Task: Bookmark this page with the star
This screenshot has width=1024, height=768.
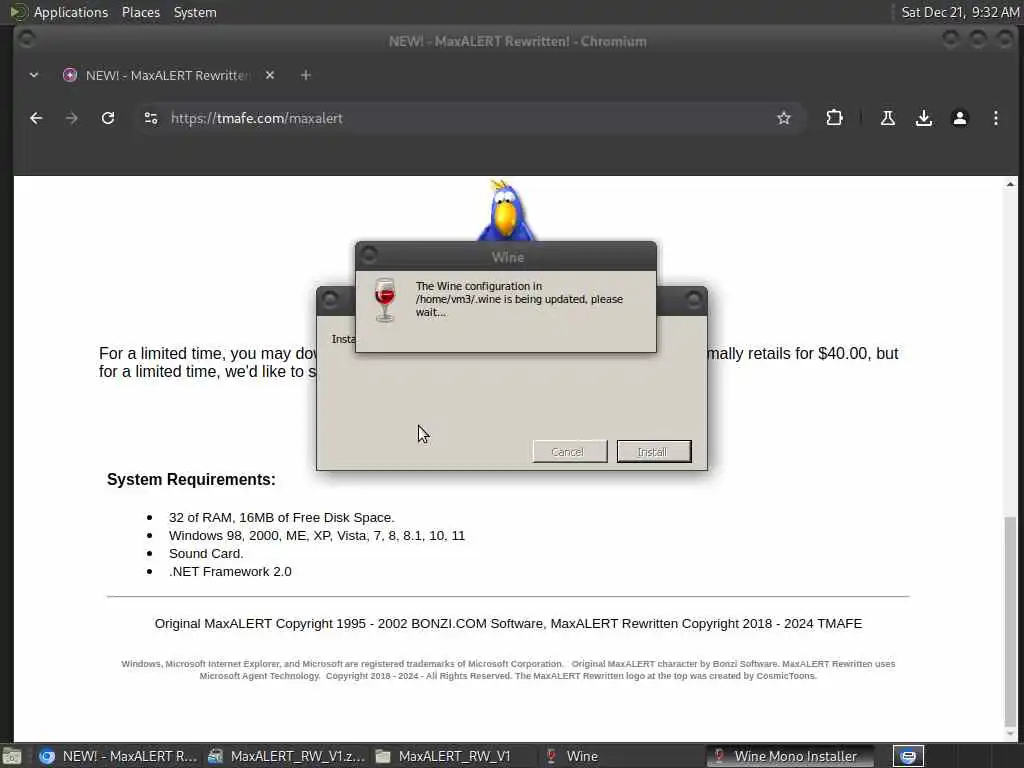Action: 784,118
